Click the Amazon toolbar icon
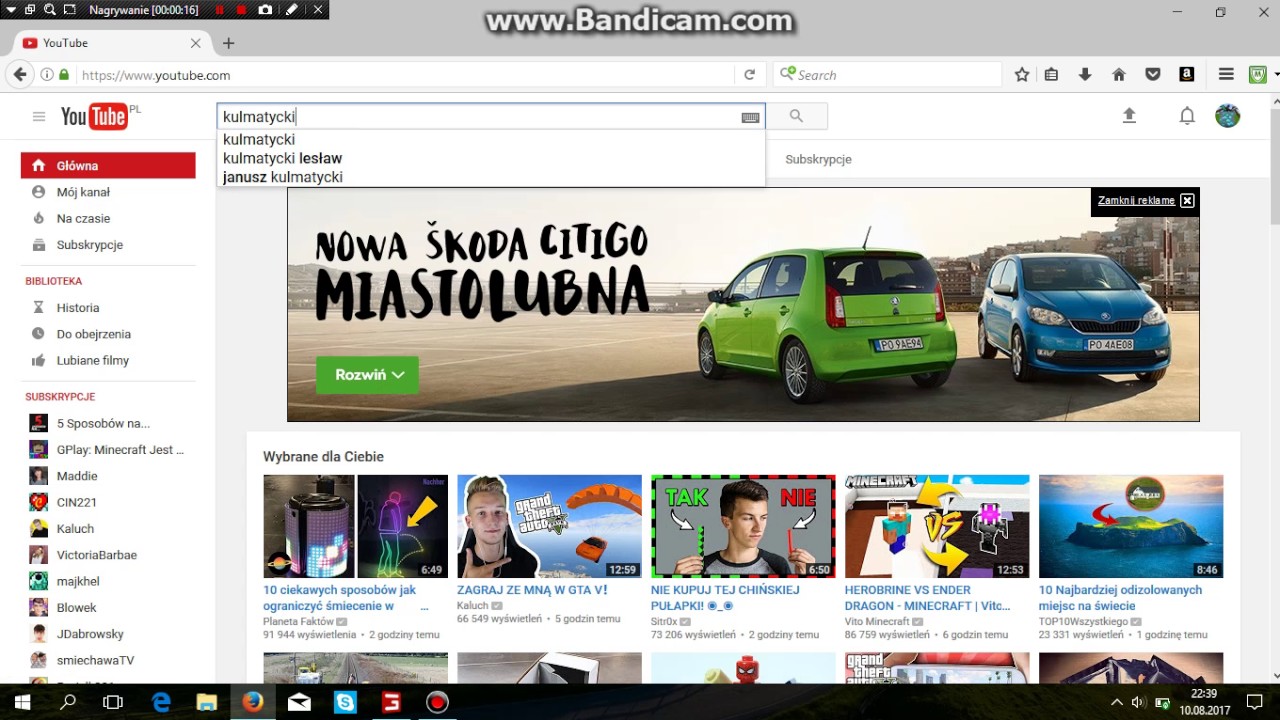1280x720 pixels. click(x=1187, y=75)
